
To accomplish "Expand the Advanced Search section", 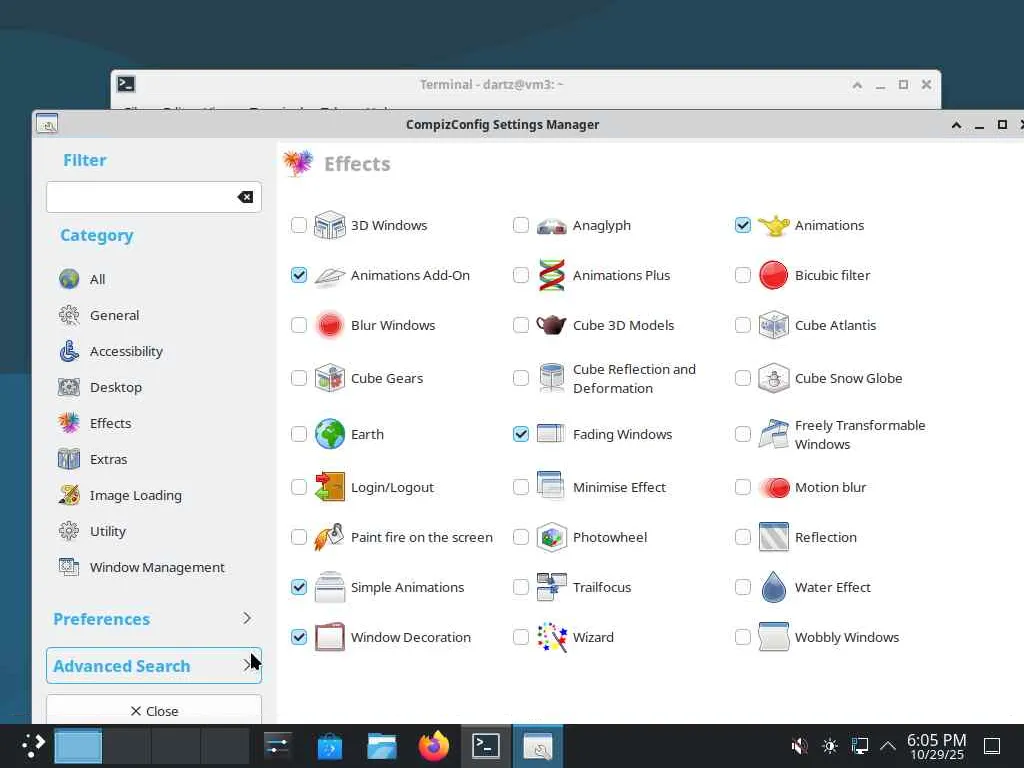I will [x=153, y=666].
